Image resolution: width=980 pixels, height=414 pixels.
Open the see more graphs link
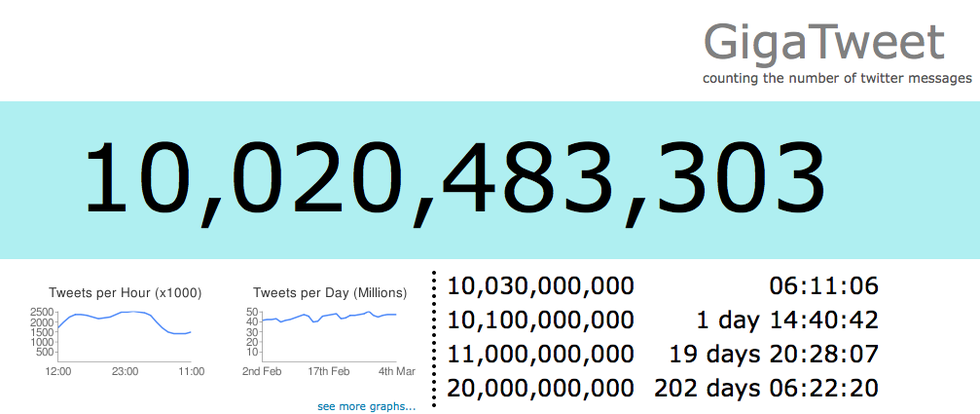pyautogui.click(x=366, y=406)
